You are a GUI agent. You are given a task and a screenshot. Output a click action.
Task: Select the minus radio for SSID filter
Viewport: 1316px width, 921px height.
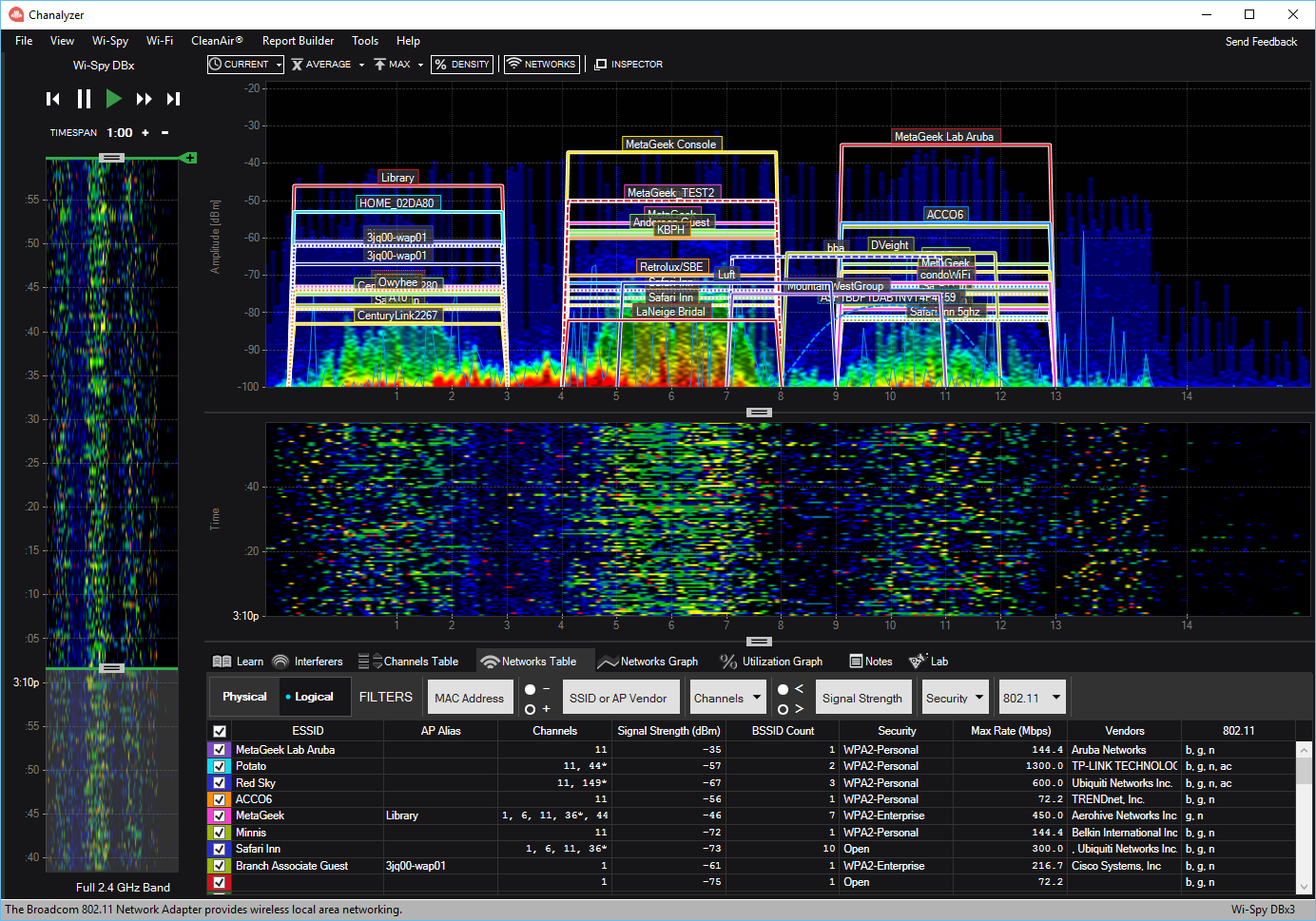(531, 689)
